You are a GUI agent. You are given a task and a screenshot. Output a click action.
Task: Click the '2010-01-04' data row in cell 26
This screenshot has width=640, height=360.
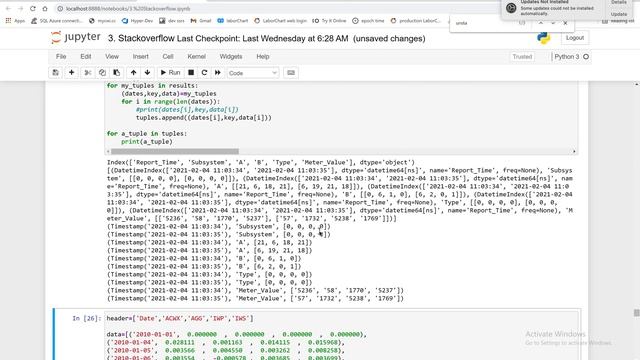225,342
